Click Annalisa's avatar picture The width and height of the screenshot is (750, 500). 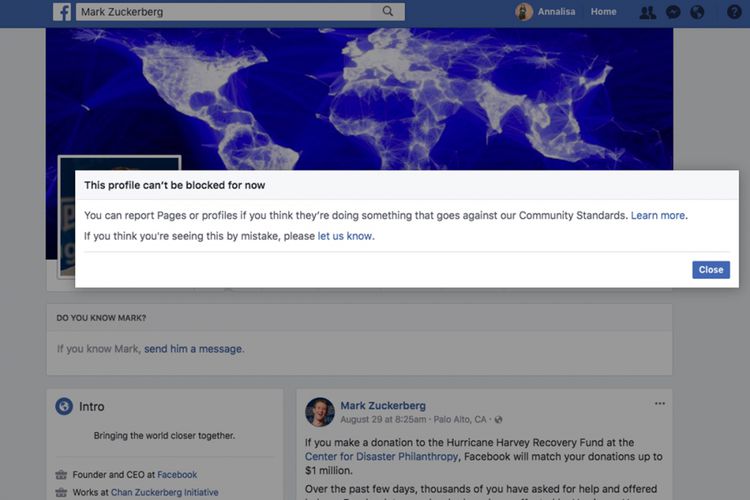(x=524, y=12)
